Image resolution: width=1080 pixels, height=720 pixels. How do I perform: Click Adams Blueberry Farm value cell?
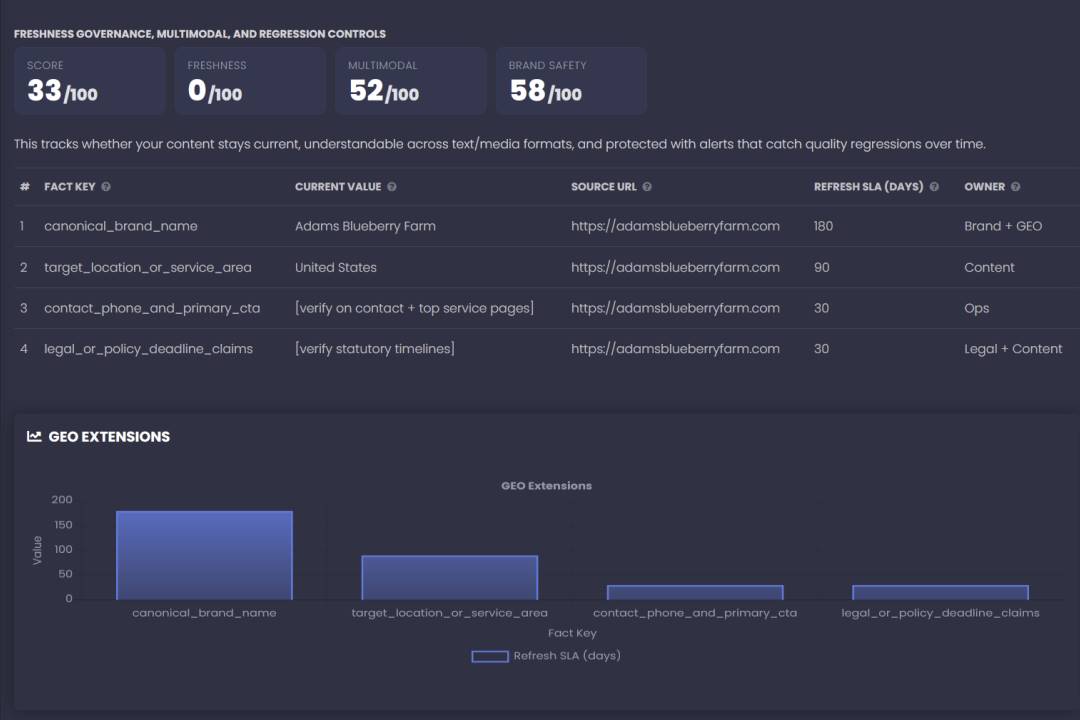pyautogui.click(x=365, y=226)
